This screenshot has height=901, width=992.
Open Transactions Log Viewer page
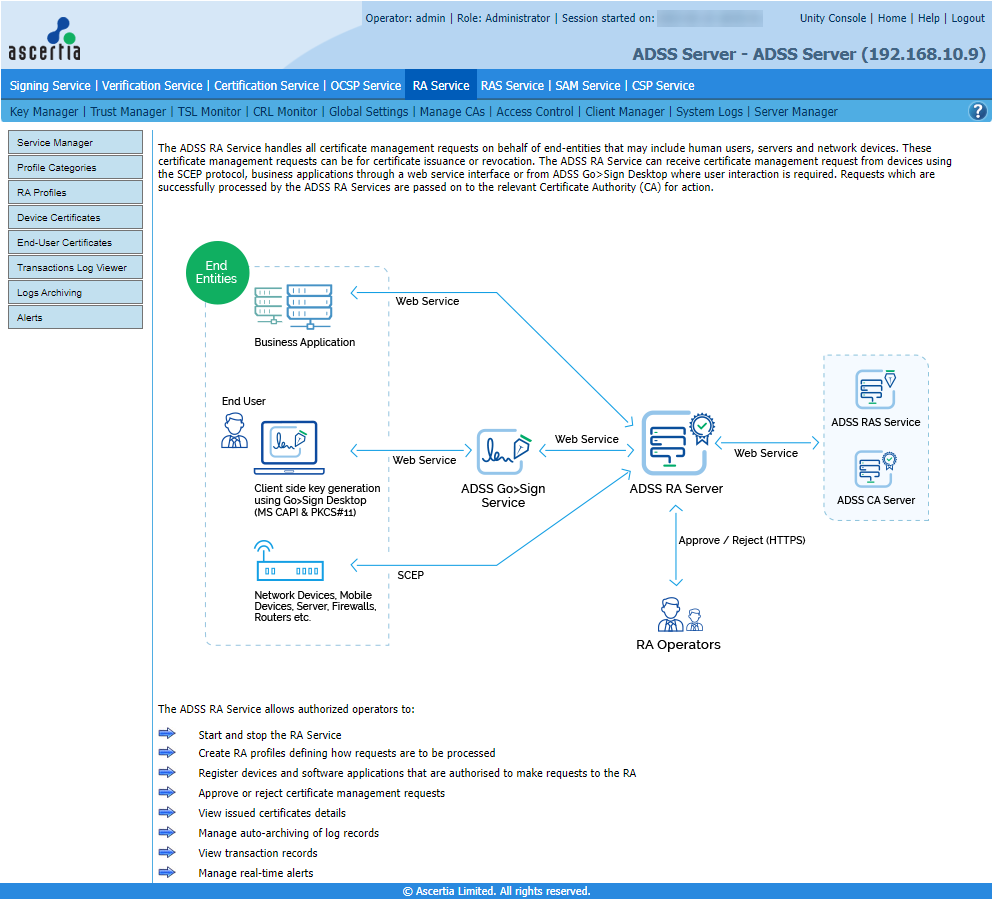point(75,268)
